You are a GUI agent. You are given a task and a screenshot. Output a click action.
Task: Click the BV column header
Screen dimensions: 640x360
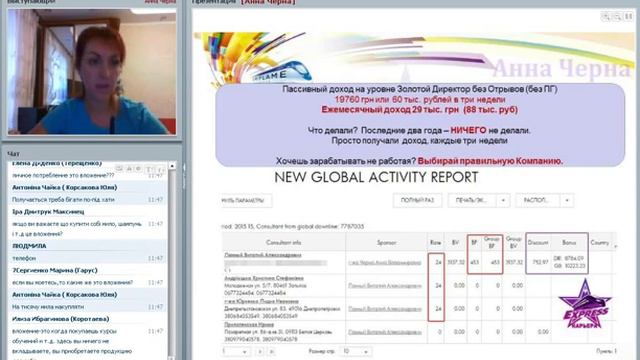point(456,242)
